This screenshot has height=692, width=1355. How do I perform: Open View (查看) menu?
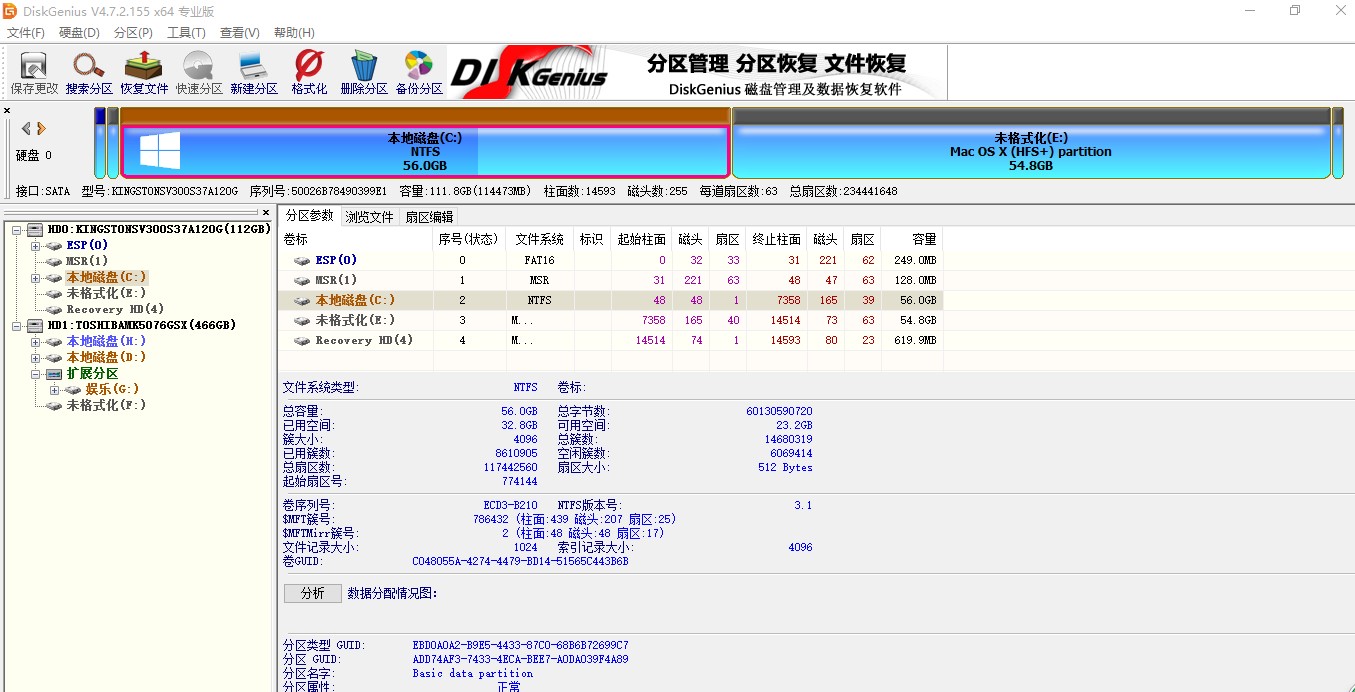(240, 33)
